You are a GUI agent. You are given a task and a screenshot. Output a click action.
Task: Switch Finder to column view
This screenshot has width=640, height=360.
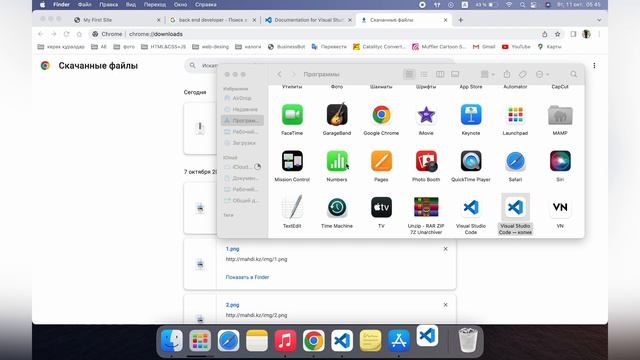point(440,74)
